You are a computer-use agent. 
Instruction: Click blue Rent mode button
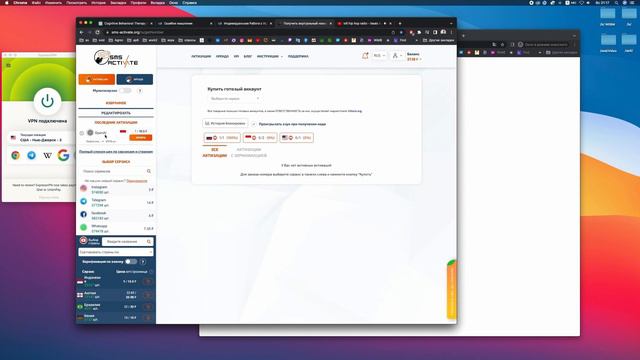135,79
